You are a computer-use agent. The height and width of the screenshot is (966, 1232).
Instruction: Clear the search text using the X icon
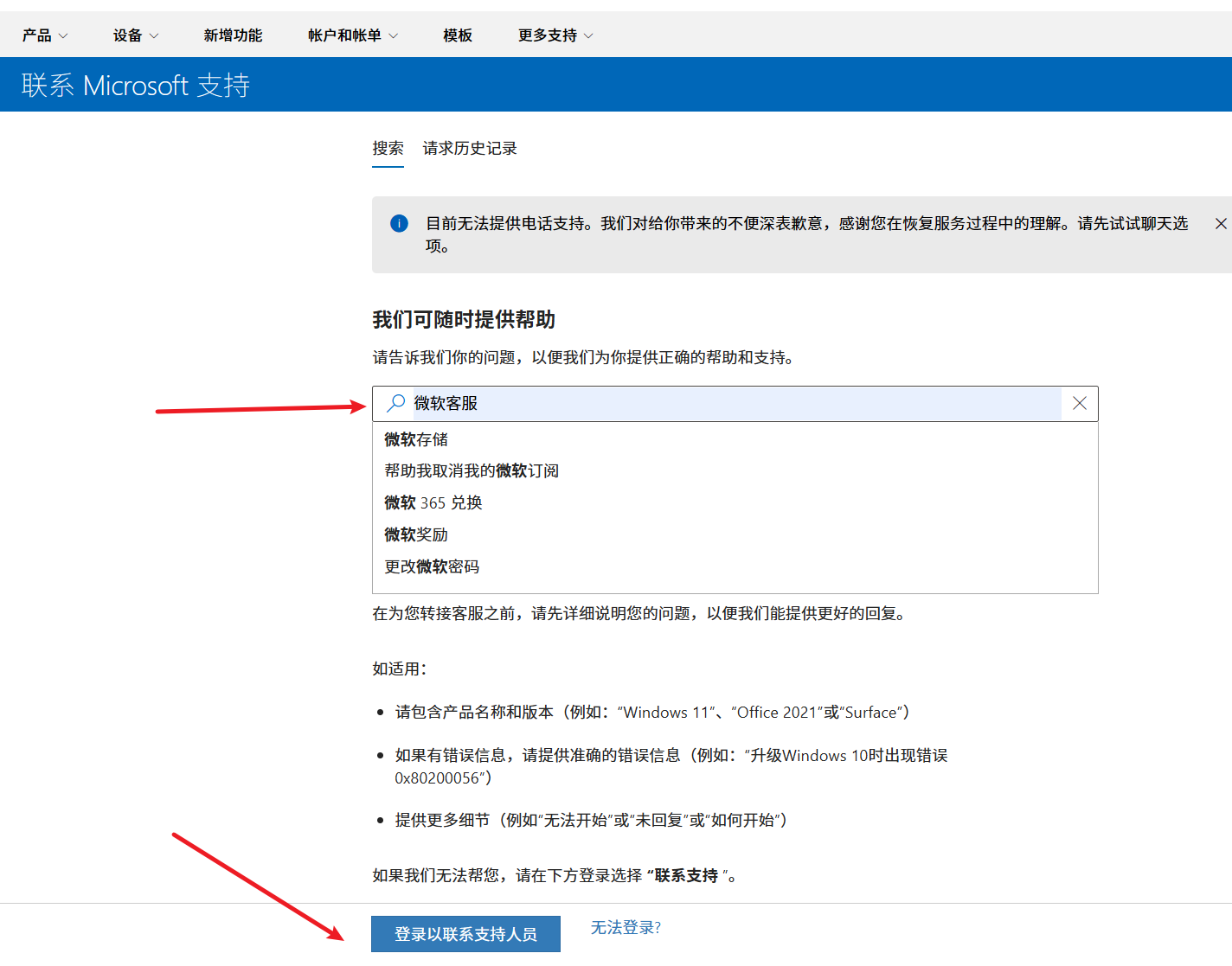1079,403
